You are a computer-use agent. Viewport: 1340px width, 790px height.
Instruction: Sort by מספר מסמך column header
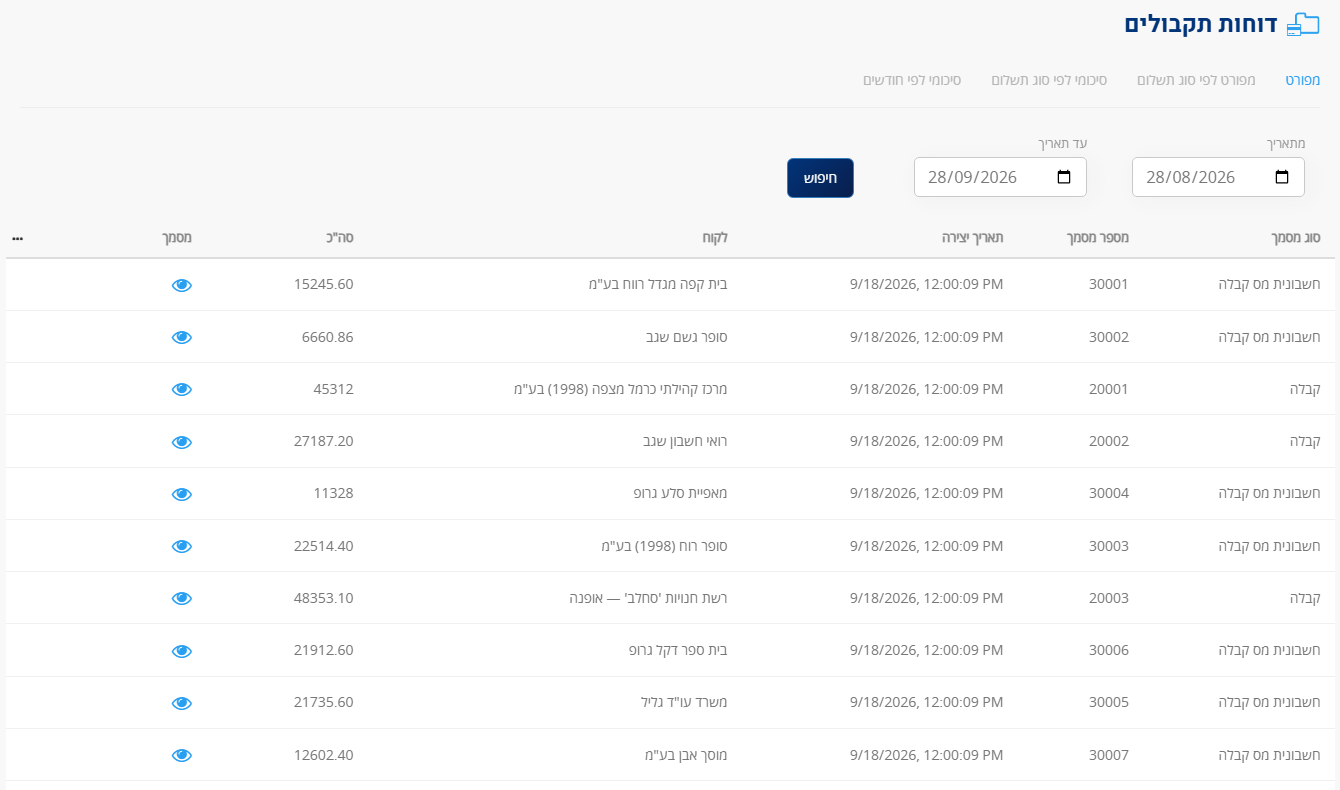[1094, 238]
